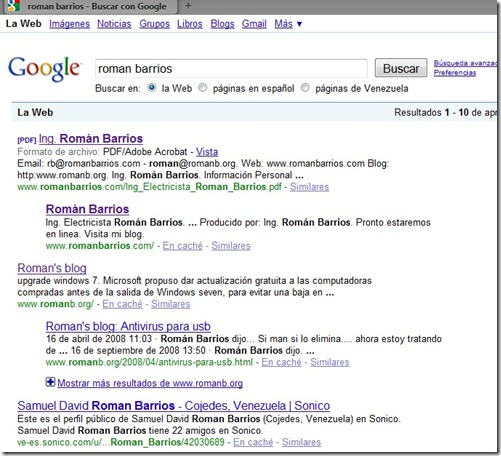501x456 pixels.
Task: Click the 'Buscar en:' label
Action: point(118,88)
